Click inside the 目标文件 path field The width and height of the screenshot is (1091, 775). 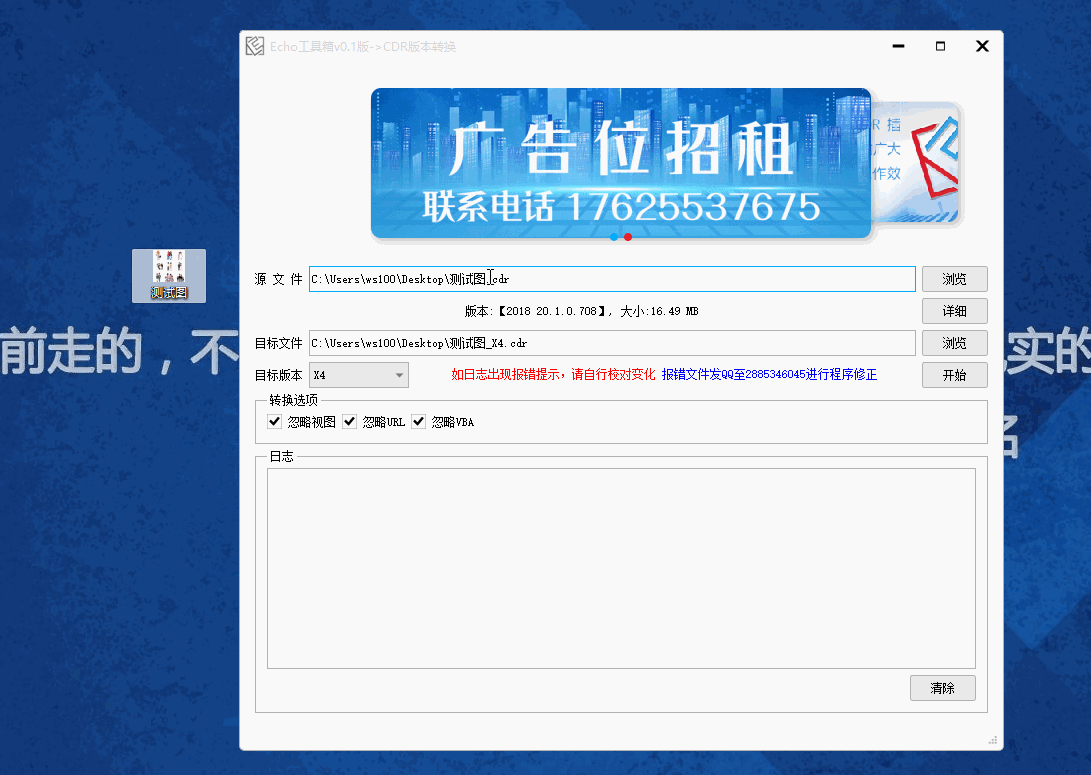click(x=700, y=343)
